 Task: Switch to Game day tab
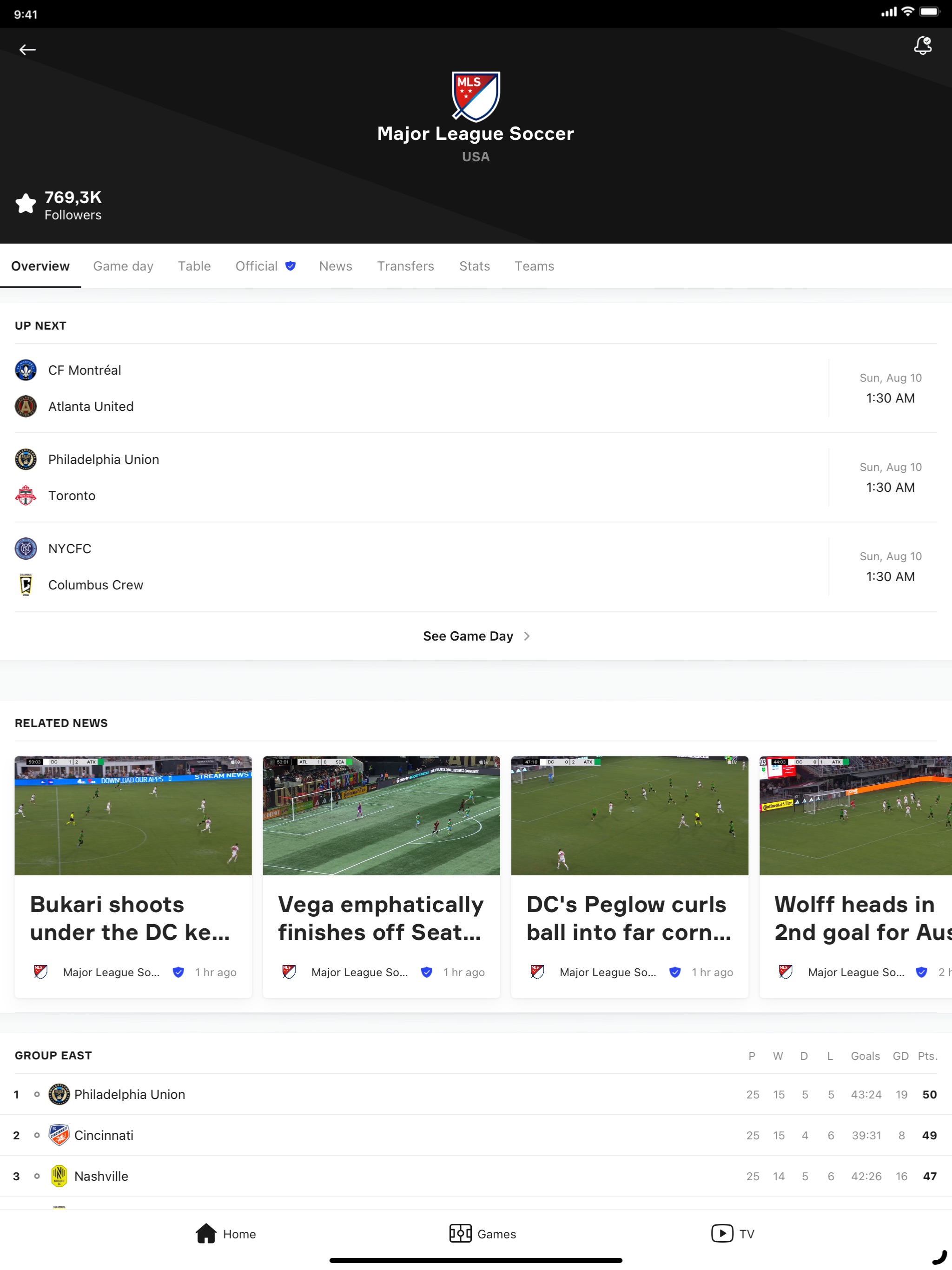[x=124, y=266]
